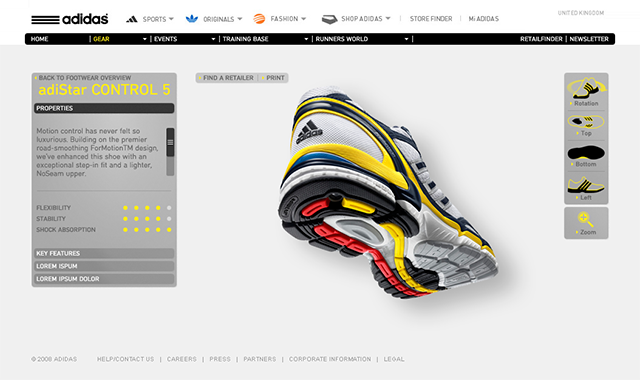Click the Partners footer link
640x380 pixels.
pyautogui.click(x=260, y=359)
